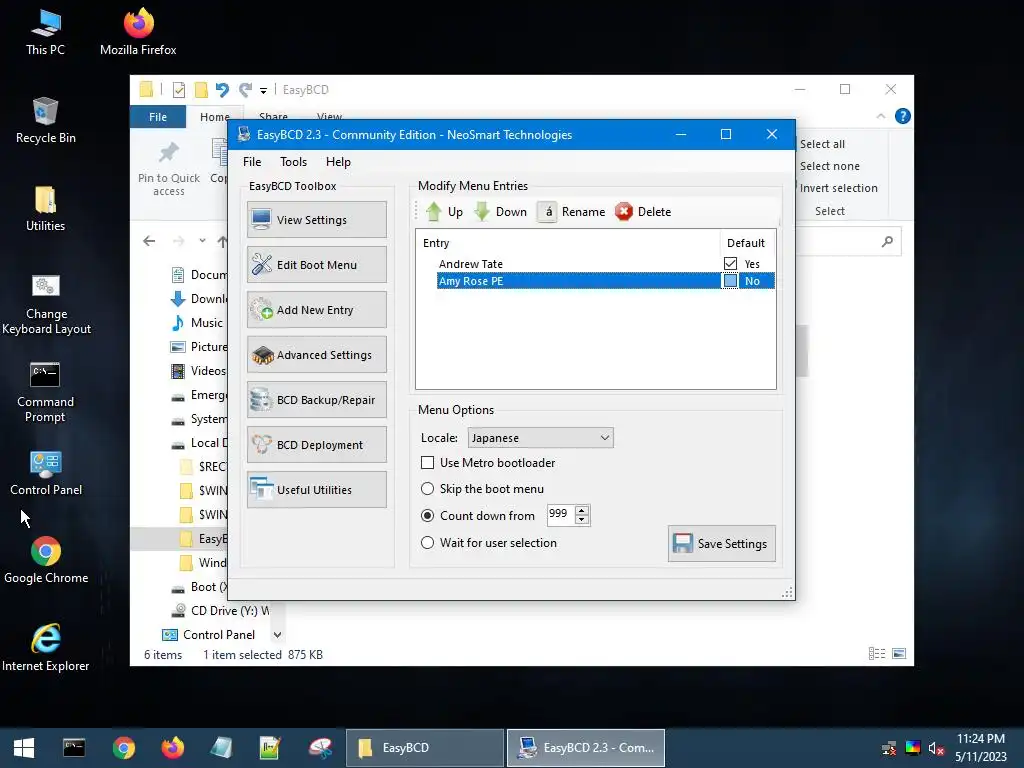This screenshot has width=1024, height=768.
Task: Open Mozilla Firefox desktop icon
Action: click(138, 32)
